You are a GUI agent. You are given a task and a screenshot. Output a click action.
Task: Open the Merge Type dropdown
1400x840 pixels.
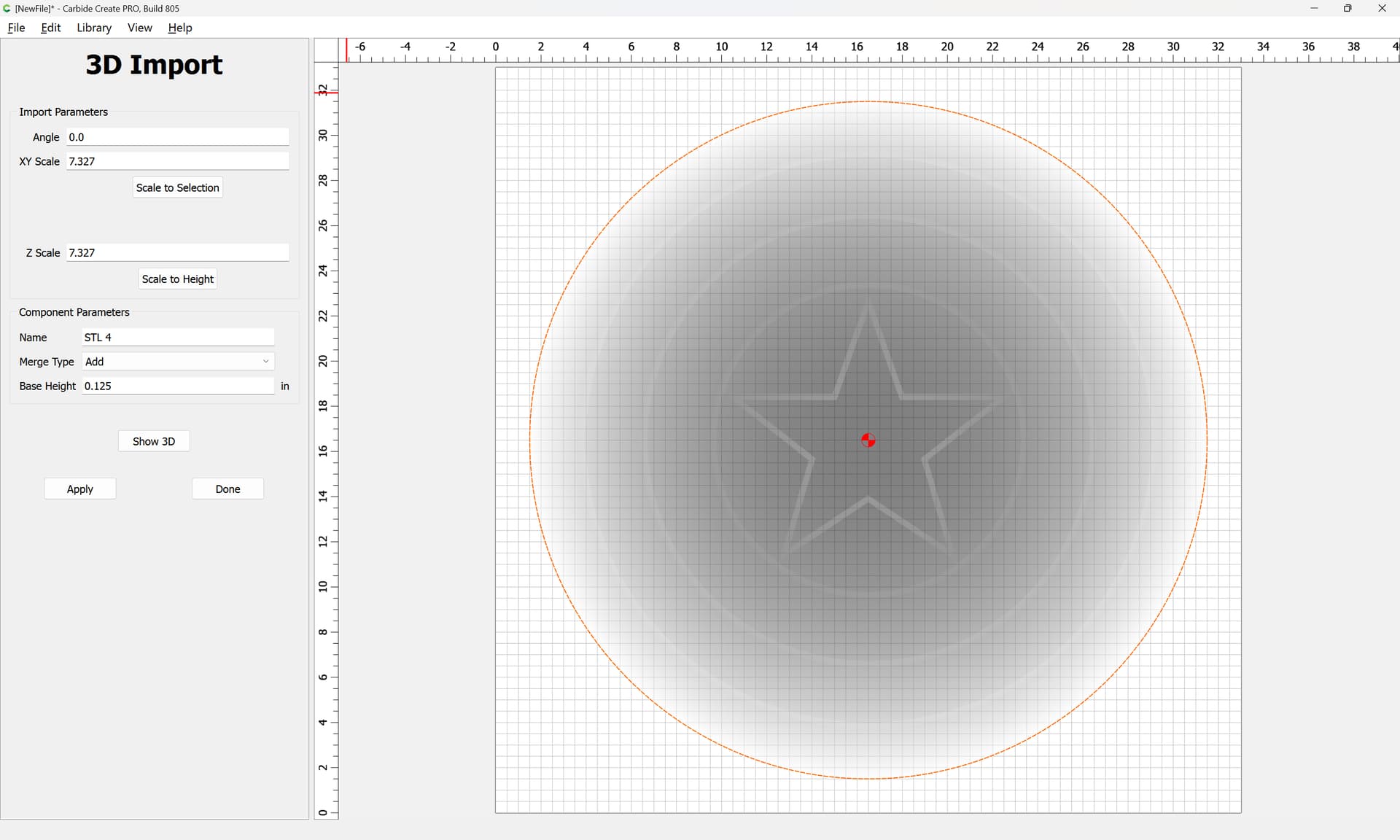point(178,362)
